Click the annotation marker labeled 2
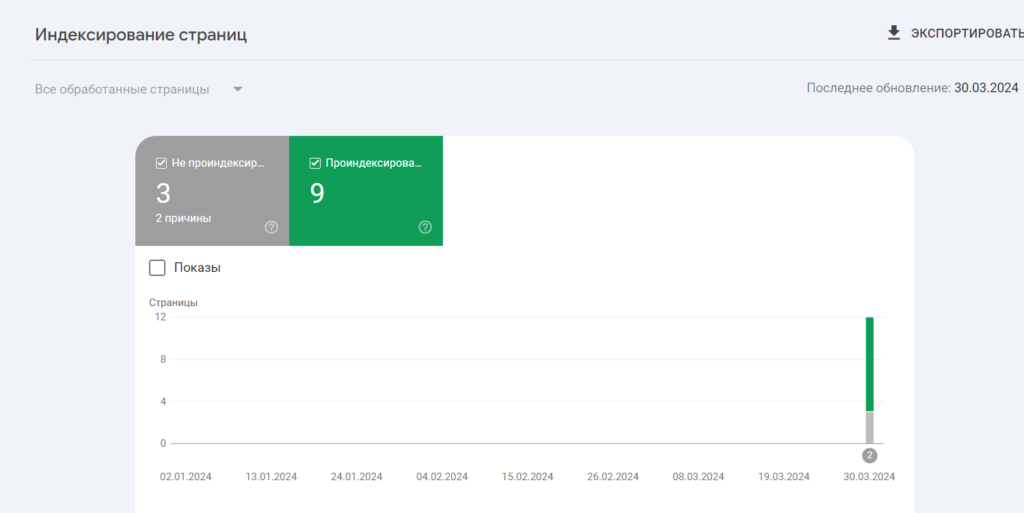The height and width of the screenshot is (513, 1024). [x=869, y=456]
